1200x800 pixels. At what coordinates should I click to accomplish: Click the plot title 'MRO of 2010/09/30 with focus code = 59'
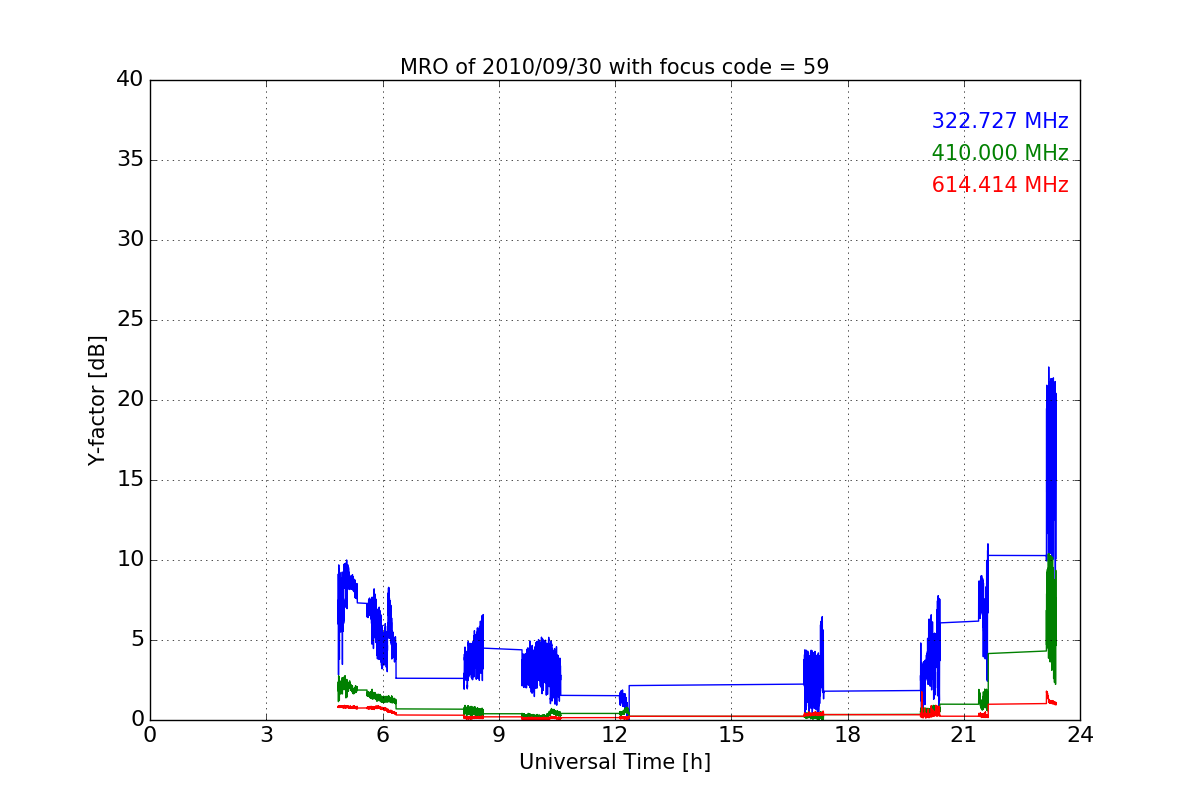[614, 67]
